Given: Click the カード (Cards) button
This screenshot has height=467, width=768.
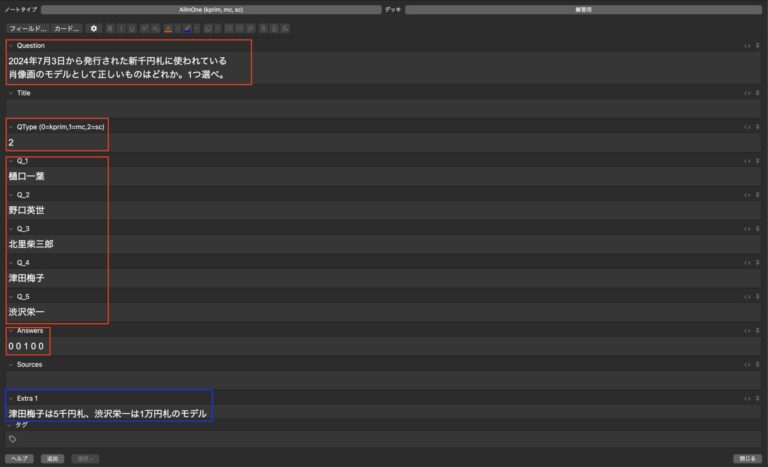Looking at the screenshot, I should pos(66,28).
